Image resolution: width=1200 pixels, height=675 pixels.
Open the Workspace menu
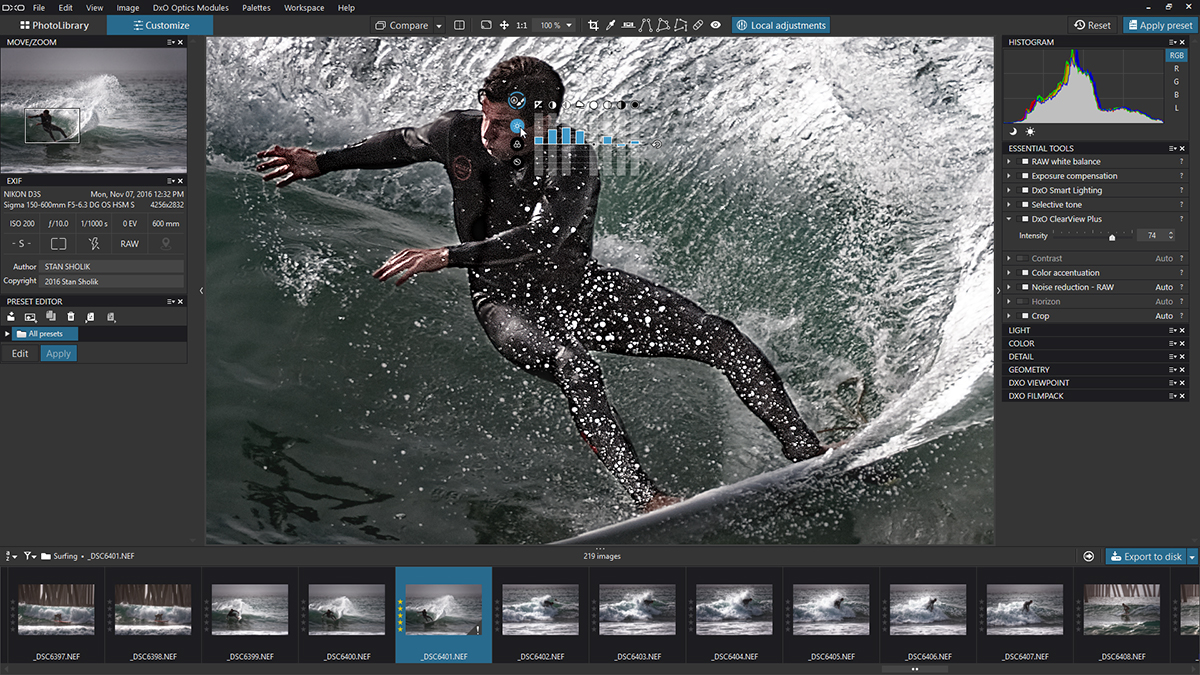tap(304, 8)
